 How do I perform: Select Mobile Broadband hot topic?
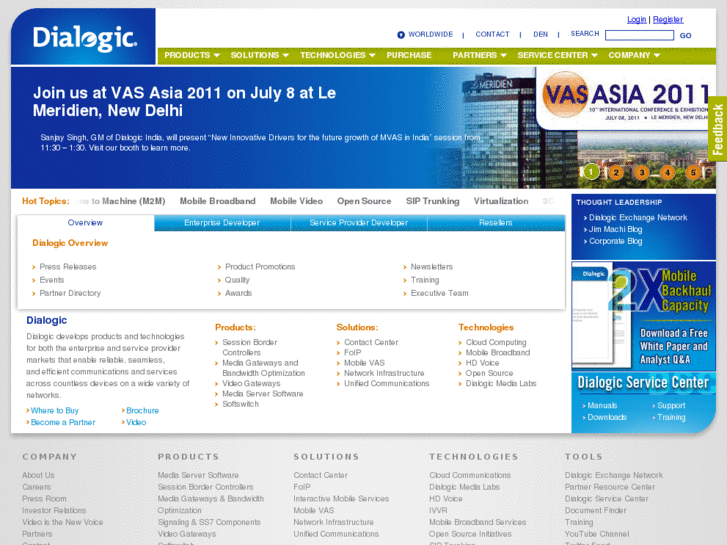[x=217, y=201]
